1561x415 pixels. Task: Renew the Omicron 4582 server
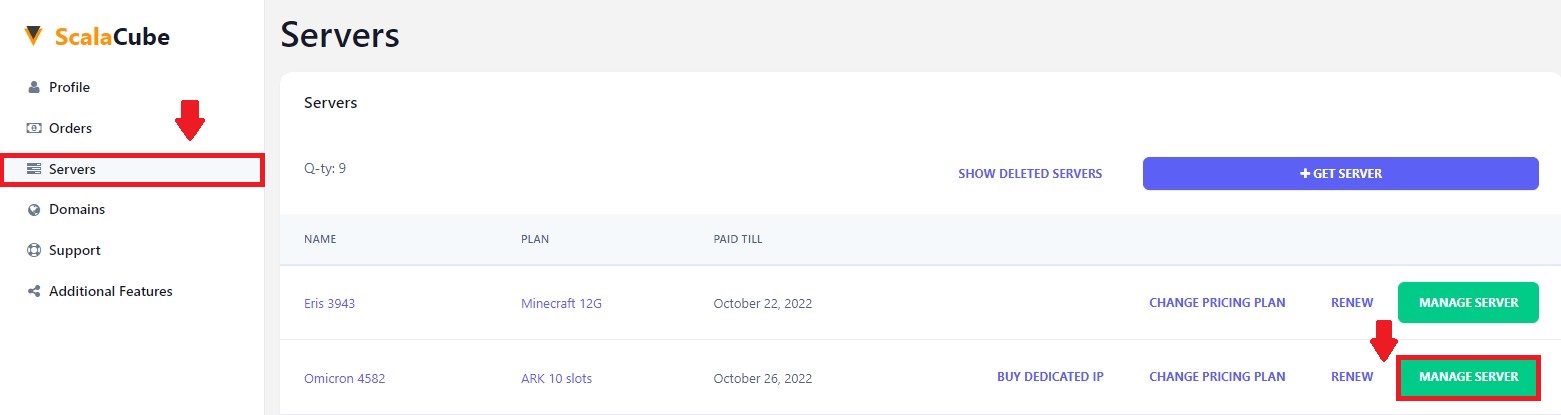[x=1351, y=378]
